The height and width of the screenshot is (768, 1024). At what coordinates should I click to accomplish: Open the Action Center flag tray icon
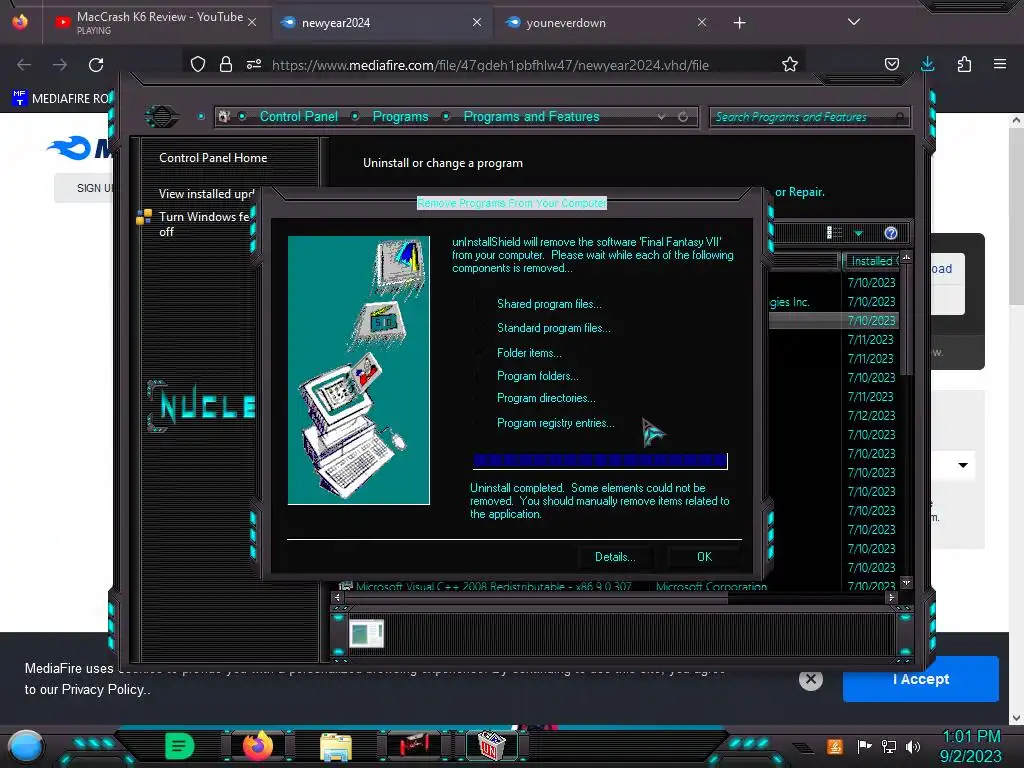click(x=865, y=746)
